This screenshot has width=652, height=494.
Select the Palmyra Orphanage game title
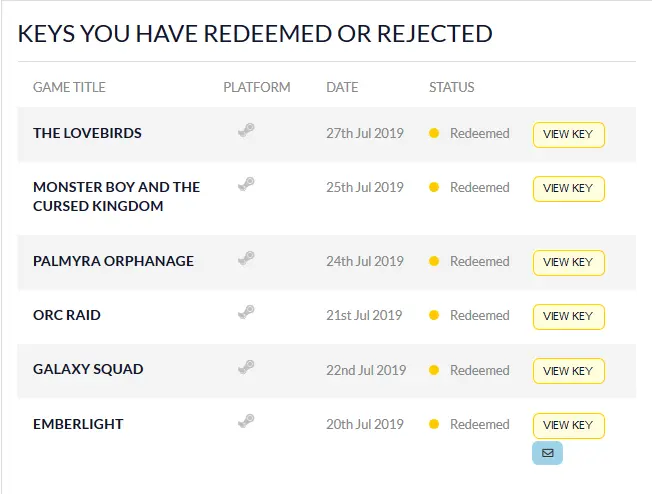(x=113, y=261)
